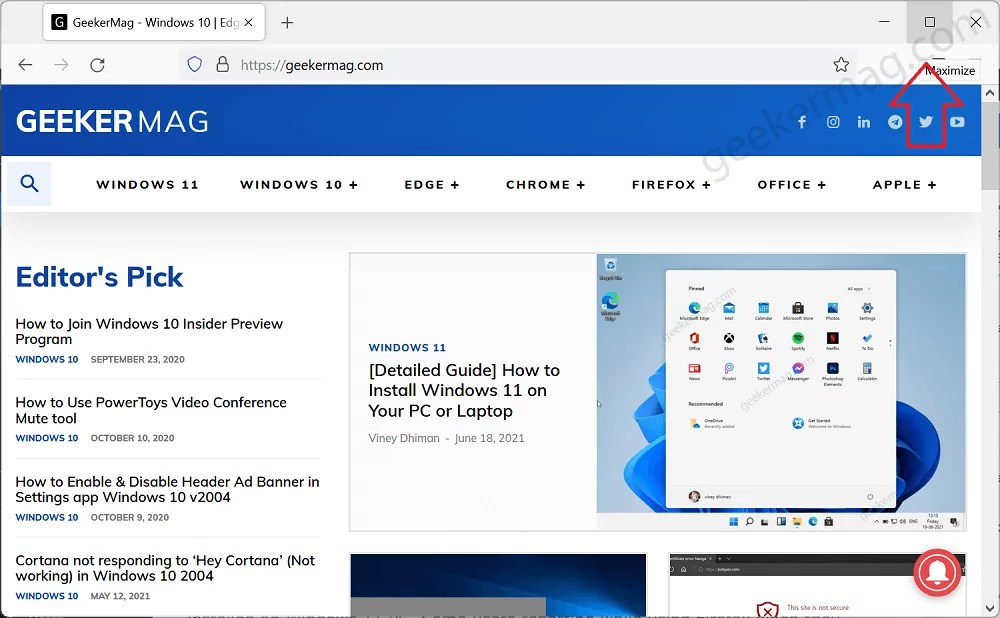This screenshot has height=618, width=1000.
Task: Click WINDOWS 10 tag beside May 12, 2021
Action: click(x=47, y=596)
